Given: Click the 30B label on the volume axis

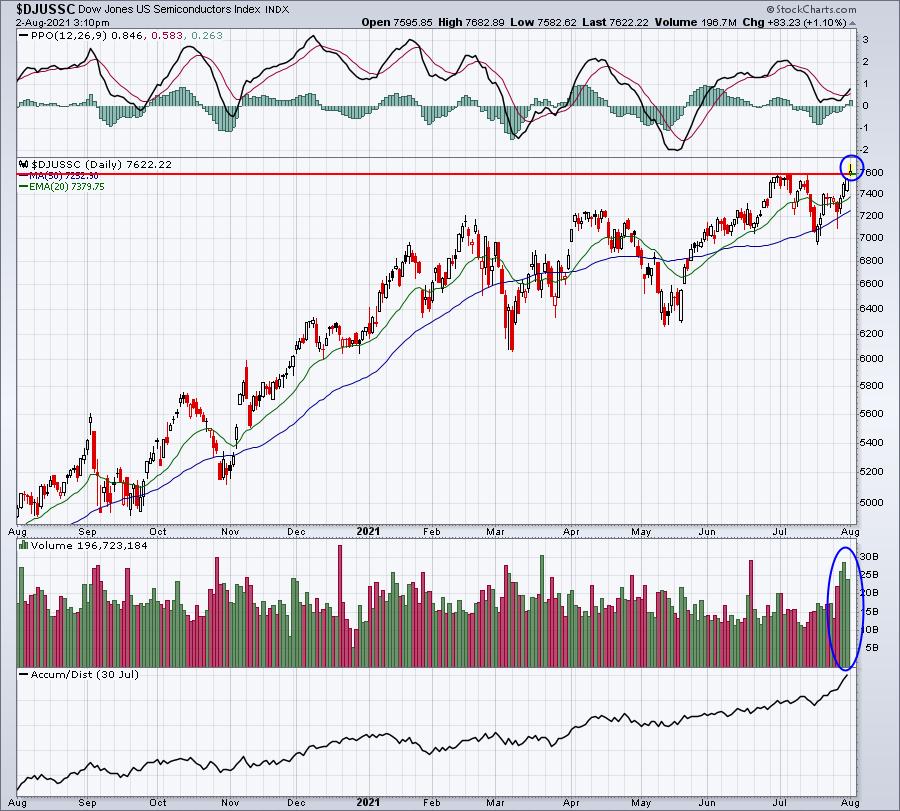Looking at the screenshot, I should tap(868, 557).
